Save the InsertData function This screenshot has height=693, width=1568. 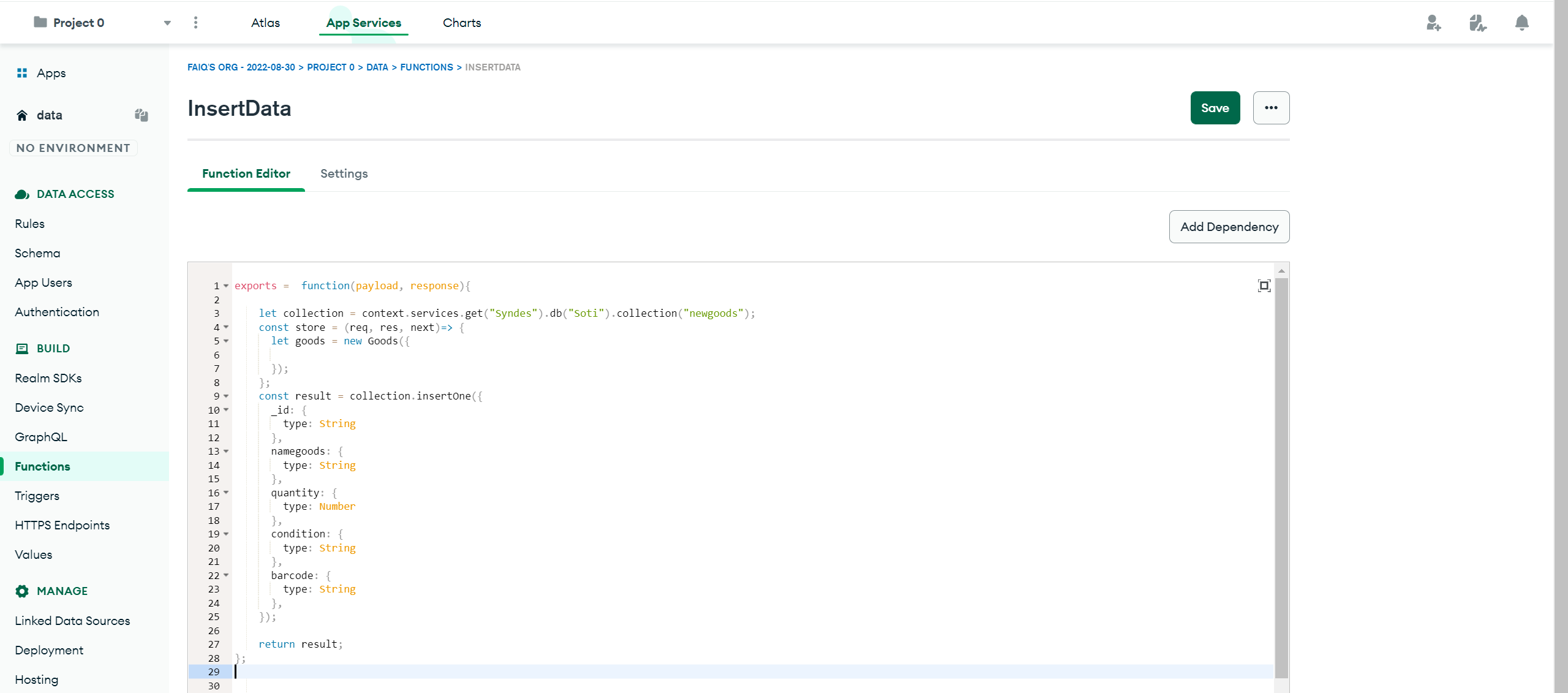pyautogui.click(x=1215, y=108)
